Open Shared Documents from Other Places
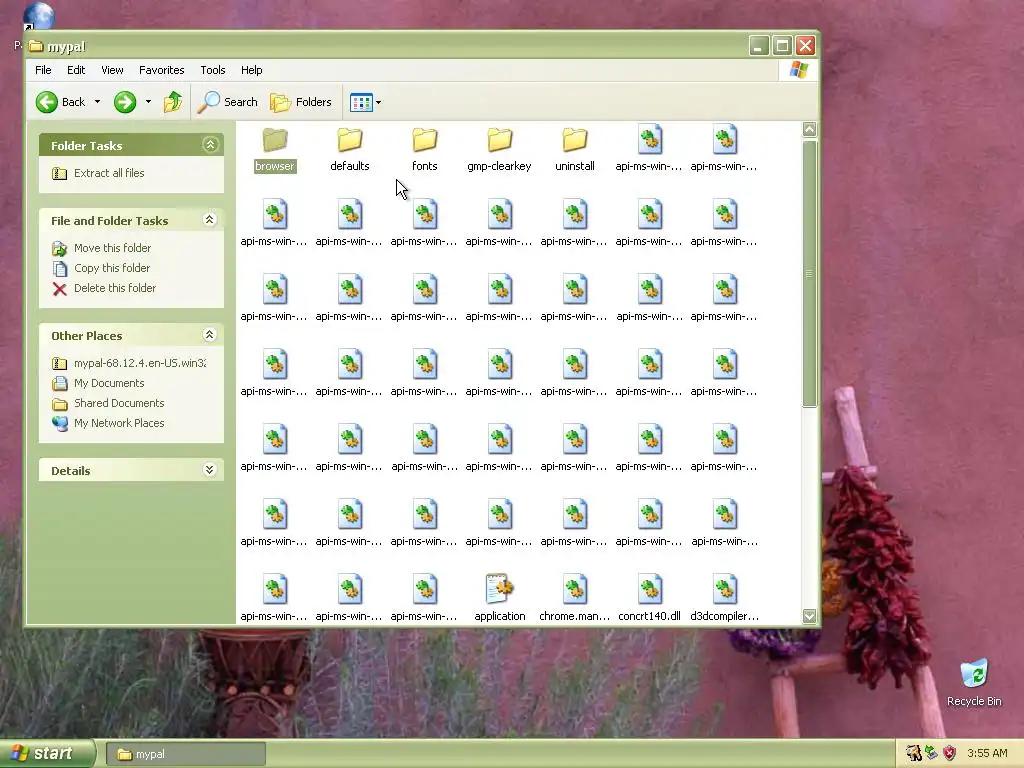 (x=119, y=403)
